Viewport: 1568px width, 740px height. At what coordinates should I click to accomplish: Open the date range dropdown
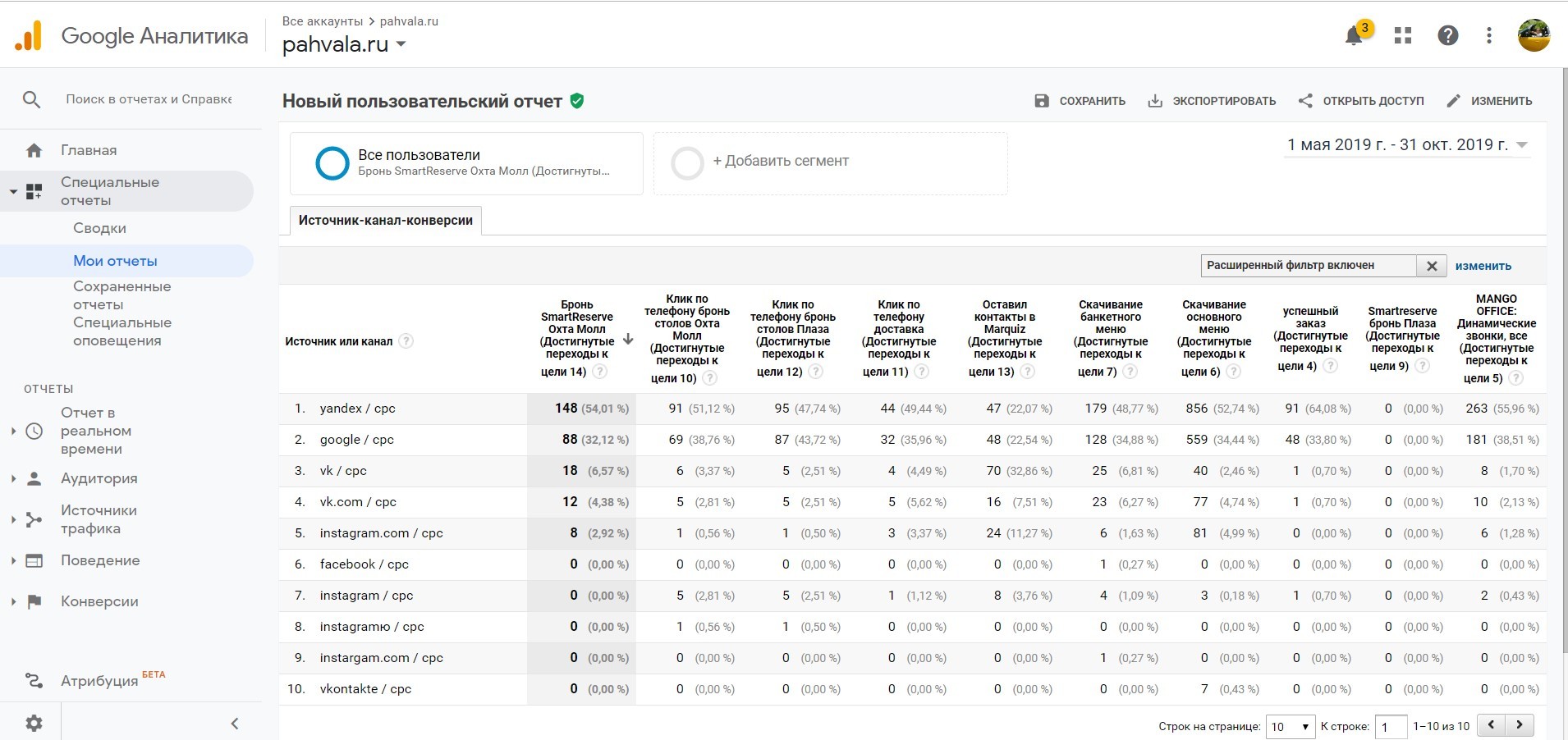(x=1407, y=145)
